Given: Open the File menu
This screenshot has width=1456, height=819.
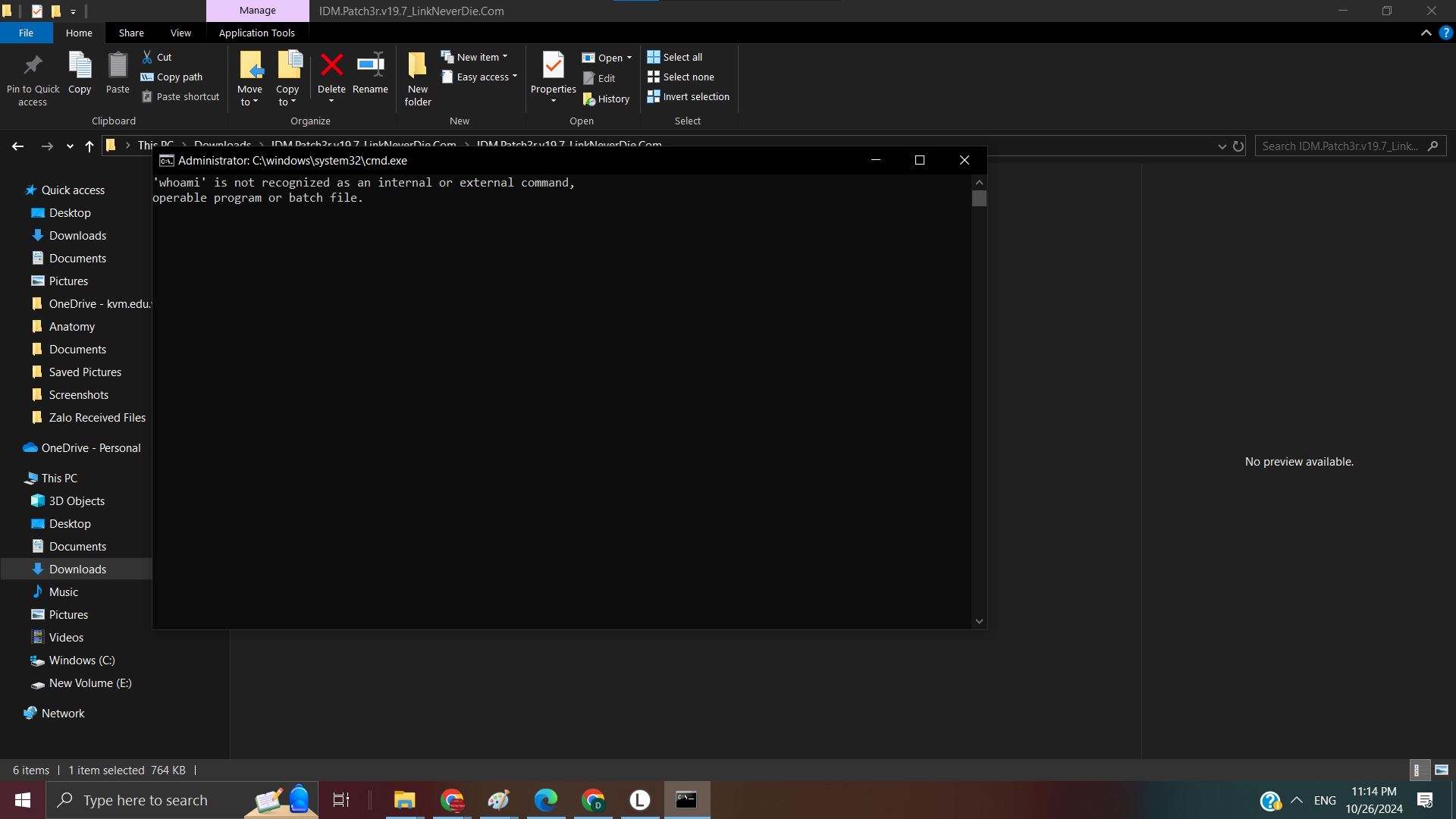Looking at the screenshot, I should [26, 33].
